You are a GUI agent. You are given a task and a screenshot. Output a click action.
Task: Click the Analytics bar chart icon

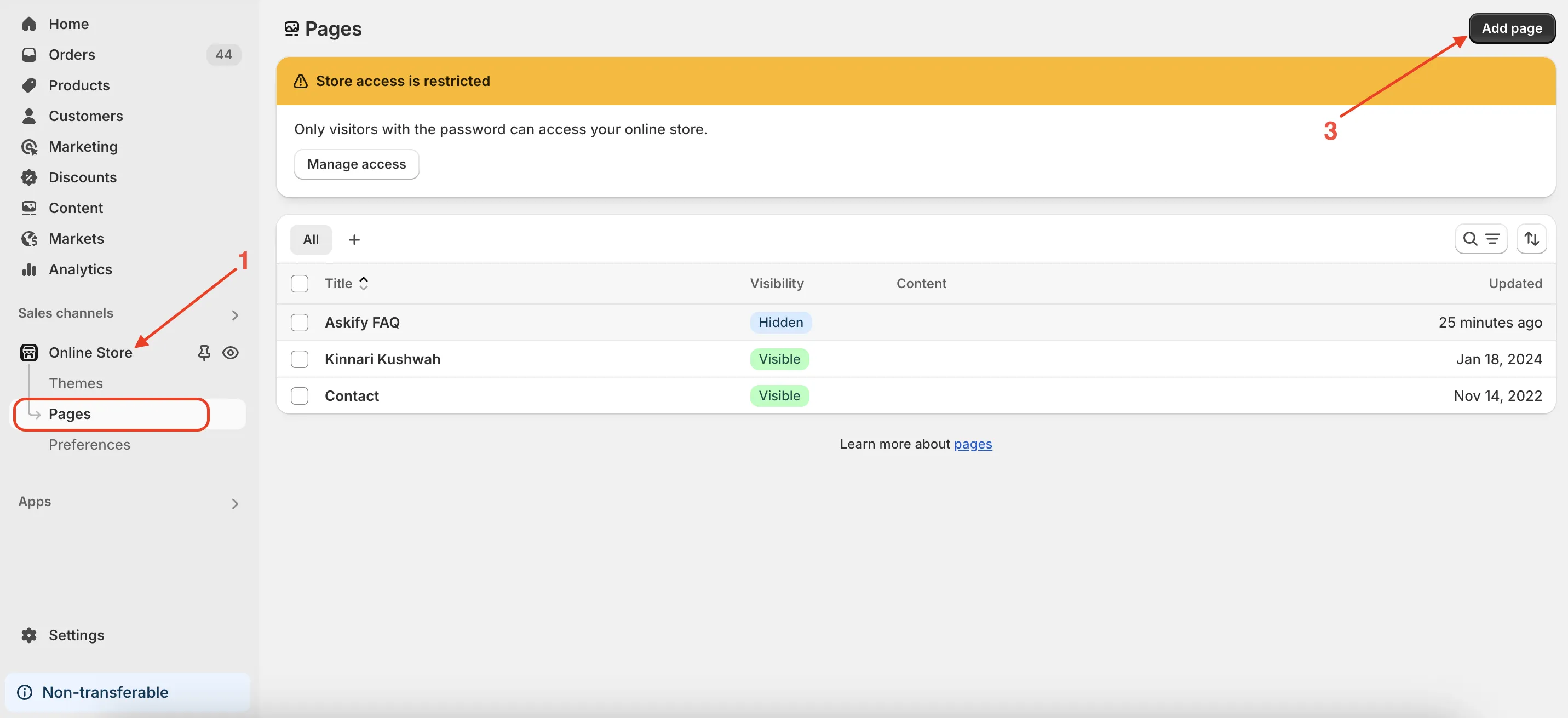pos(28,269)
